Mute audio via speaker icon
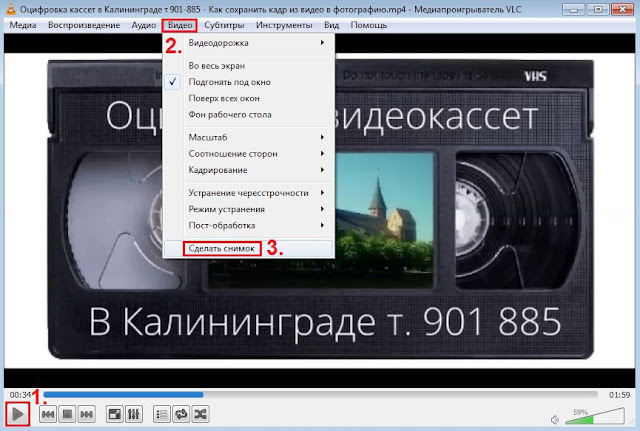640x431 pixels. click(x=555, y=419)
